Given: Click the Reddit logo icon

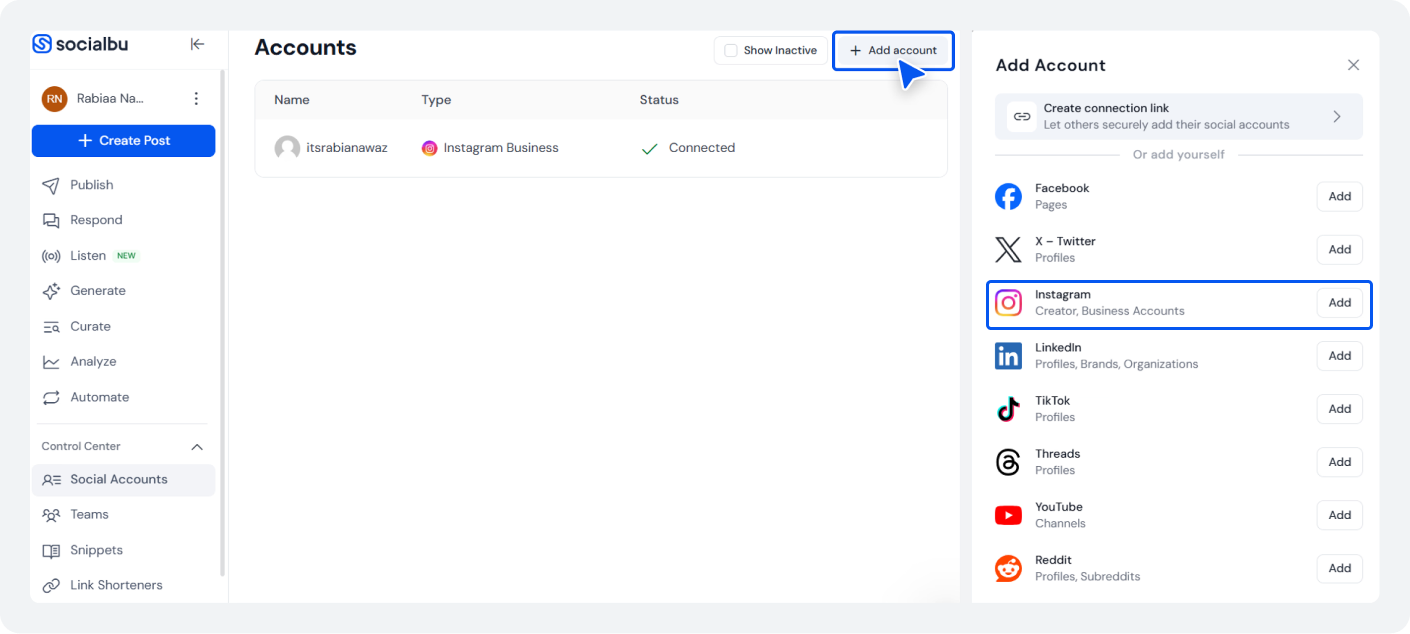Looking at the screenshot, I should click(x=1008, y=568).
